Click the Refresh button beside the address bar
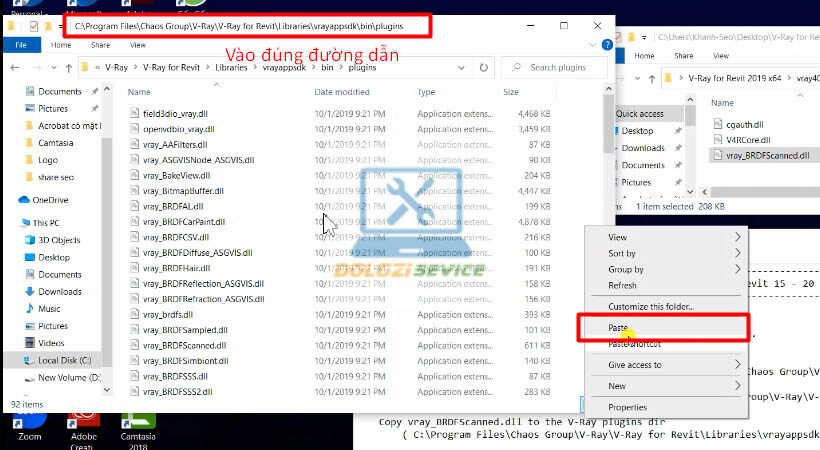The height and width of the screenshot is (450, 820). pos(484,68)
